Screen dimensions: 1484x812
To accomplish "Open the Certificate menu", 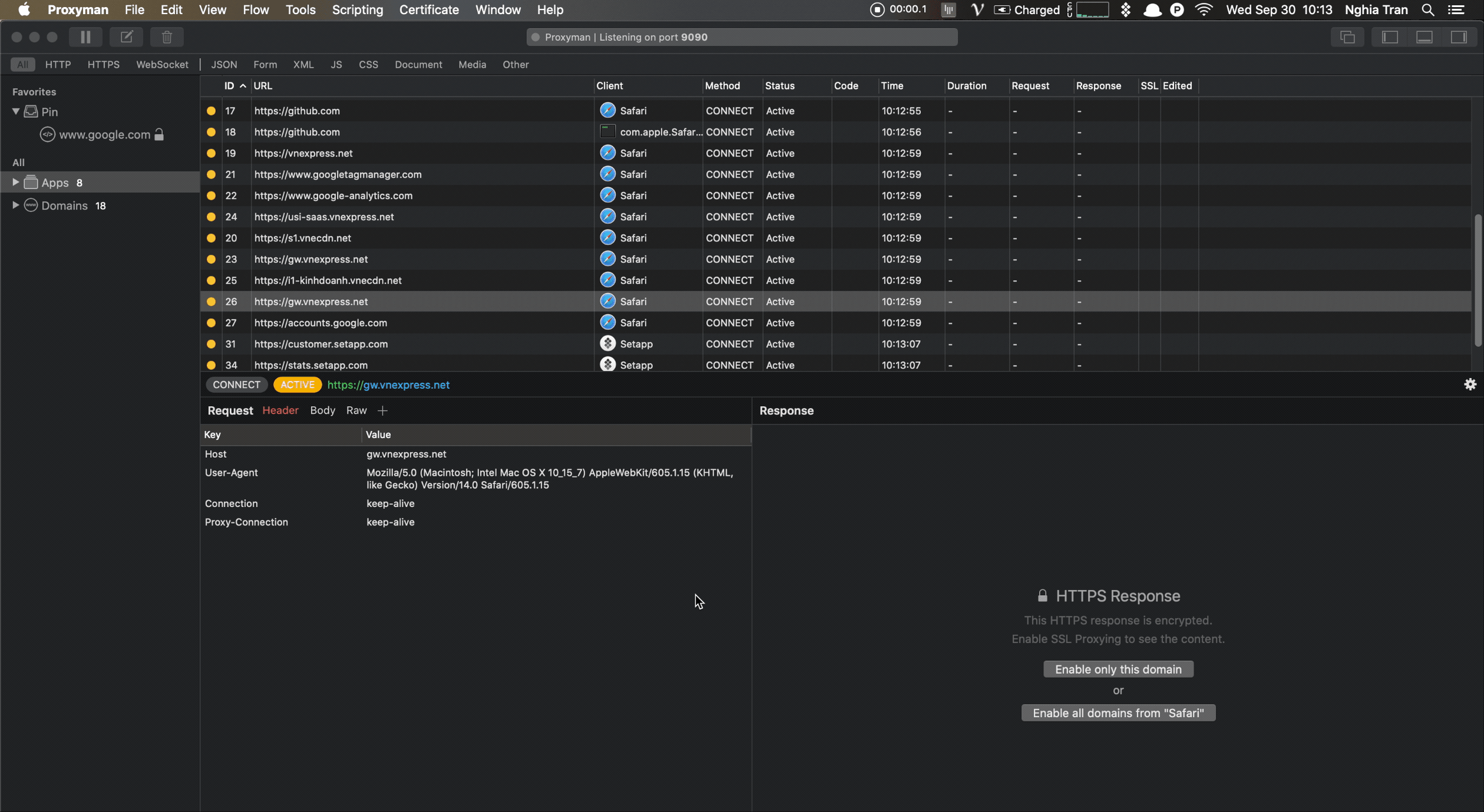I will (x=428, y=10).
